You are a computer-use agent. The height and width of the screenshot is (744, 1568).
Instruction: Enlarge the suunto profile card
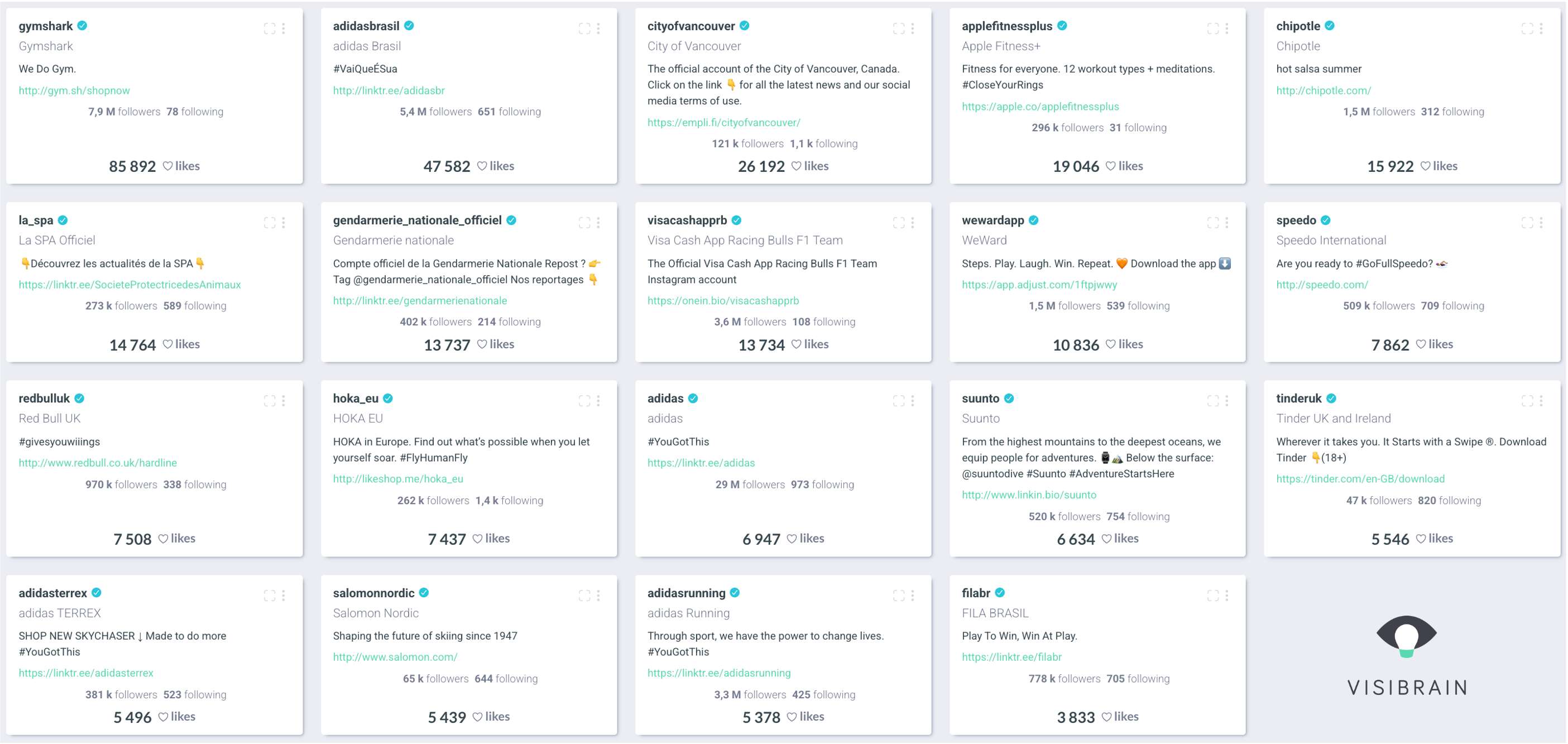click(x=1212, y=401)
